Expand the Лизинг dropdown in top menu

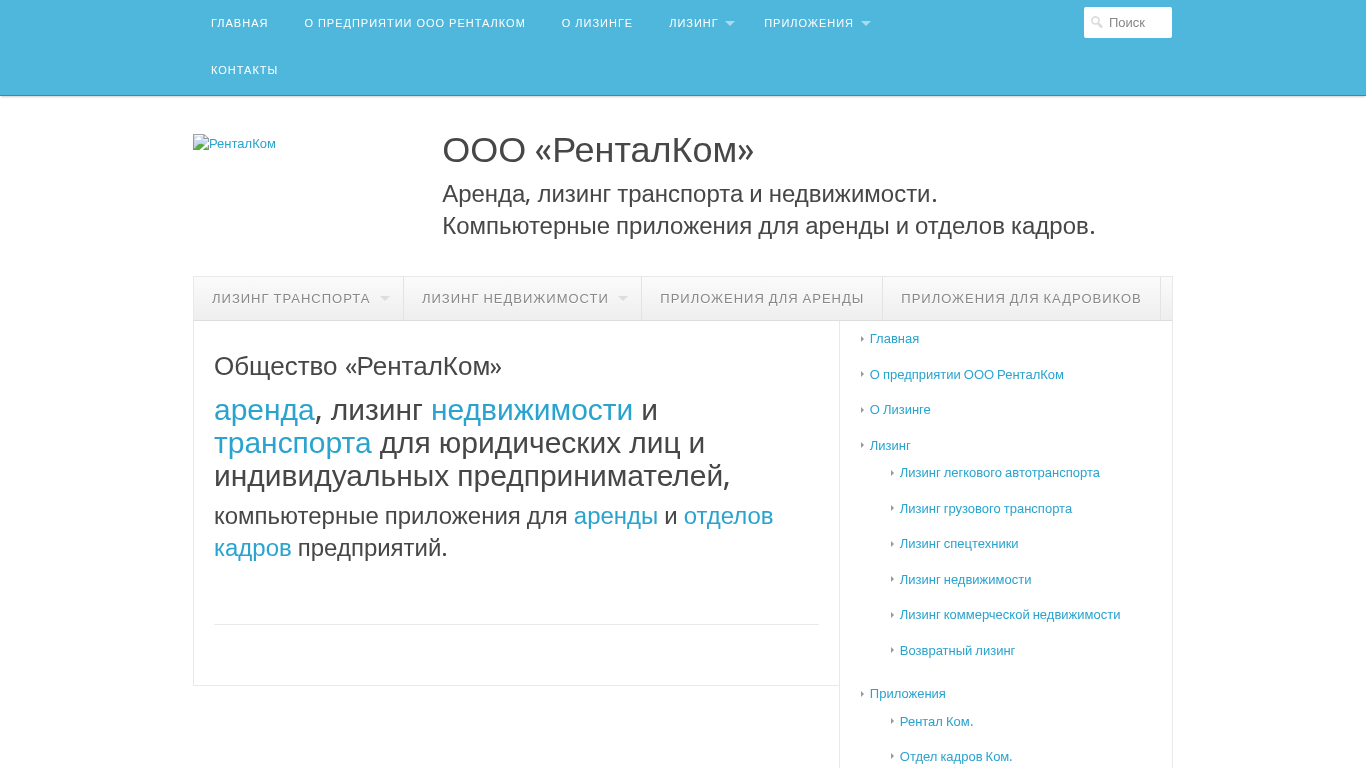(730, 24)
